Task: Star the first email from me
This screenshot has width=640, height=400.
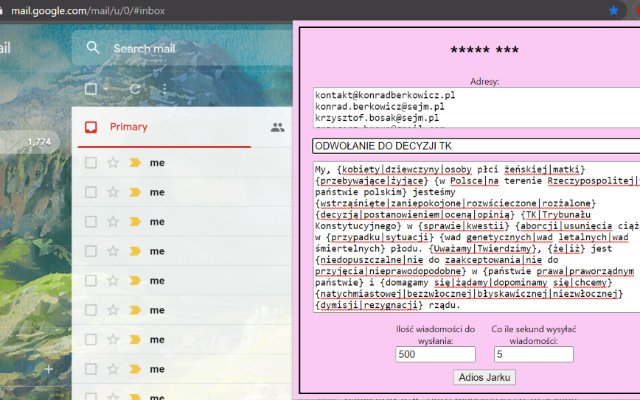Action: tap(113, 163)
